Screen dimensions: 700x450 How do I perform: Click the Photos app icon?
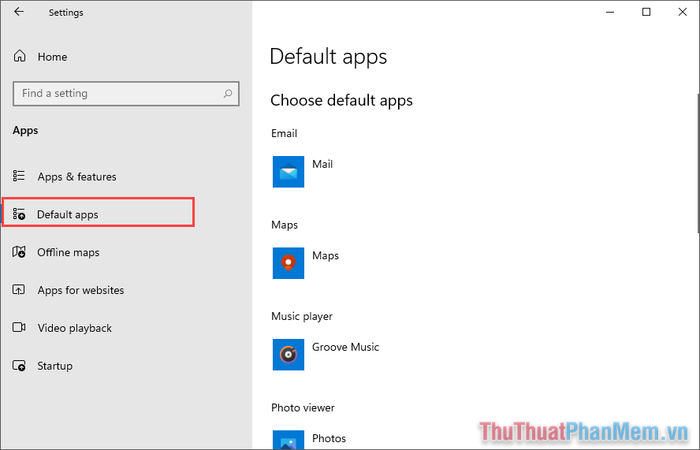[x=288, y=440]
